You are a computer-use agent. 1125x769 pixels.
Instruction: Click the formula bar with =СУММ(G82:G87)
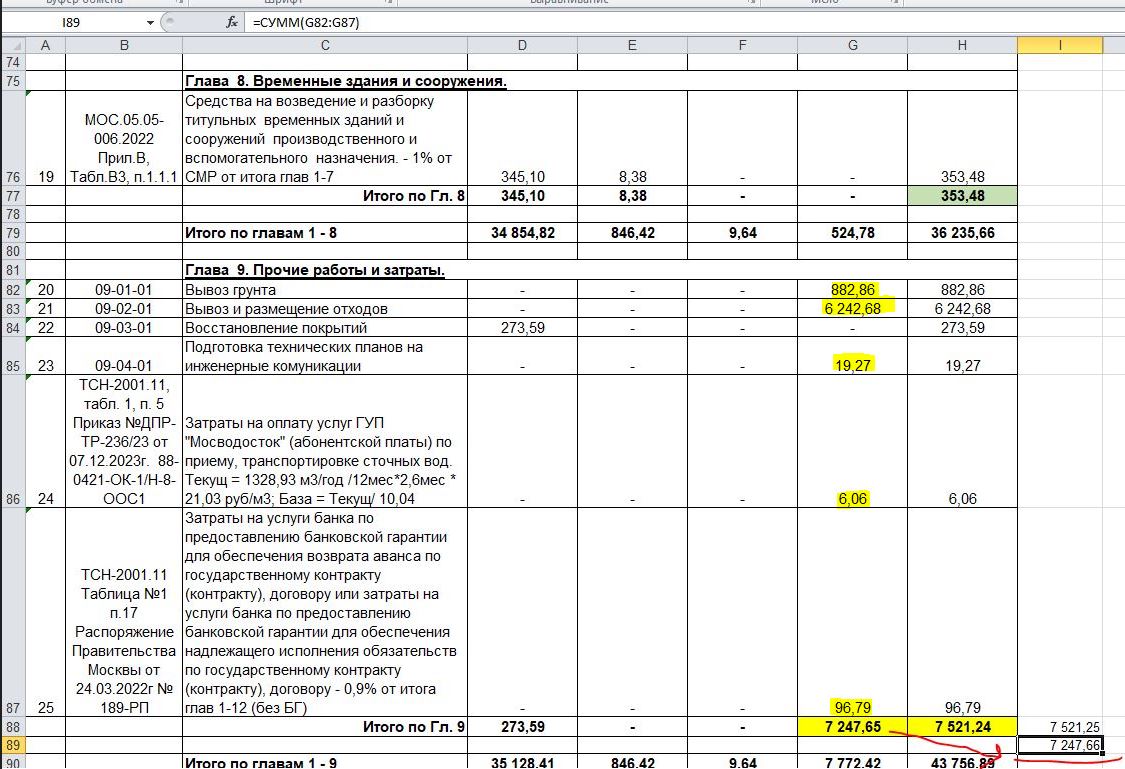685,22
